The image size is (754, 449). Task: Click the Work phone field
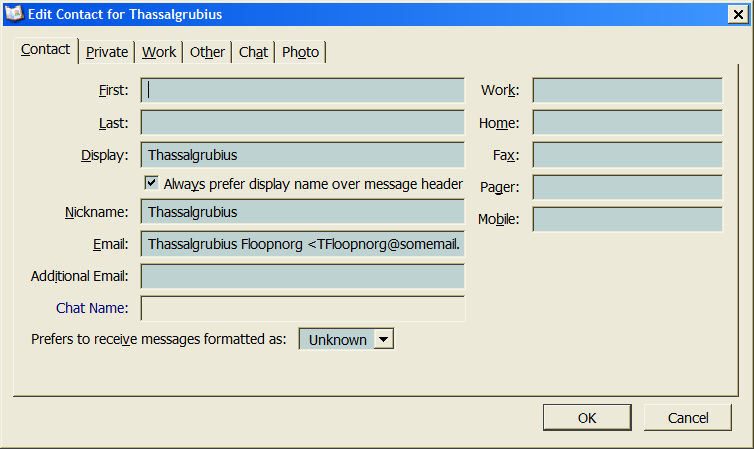tap(628, 90)
